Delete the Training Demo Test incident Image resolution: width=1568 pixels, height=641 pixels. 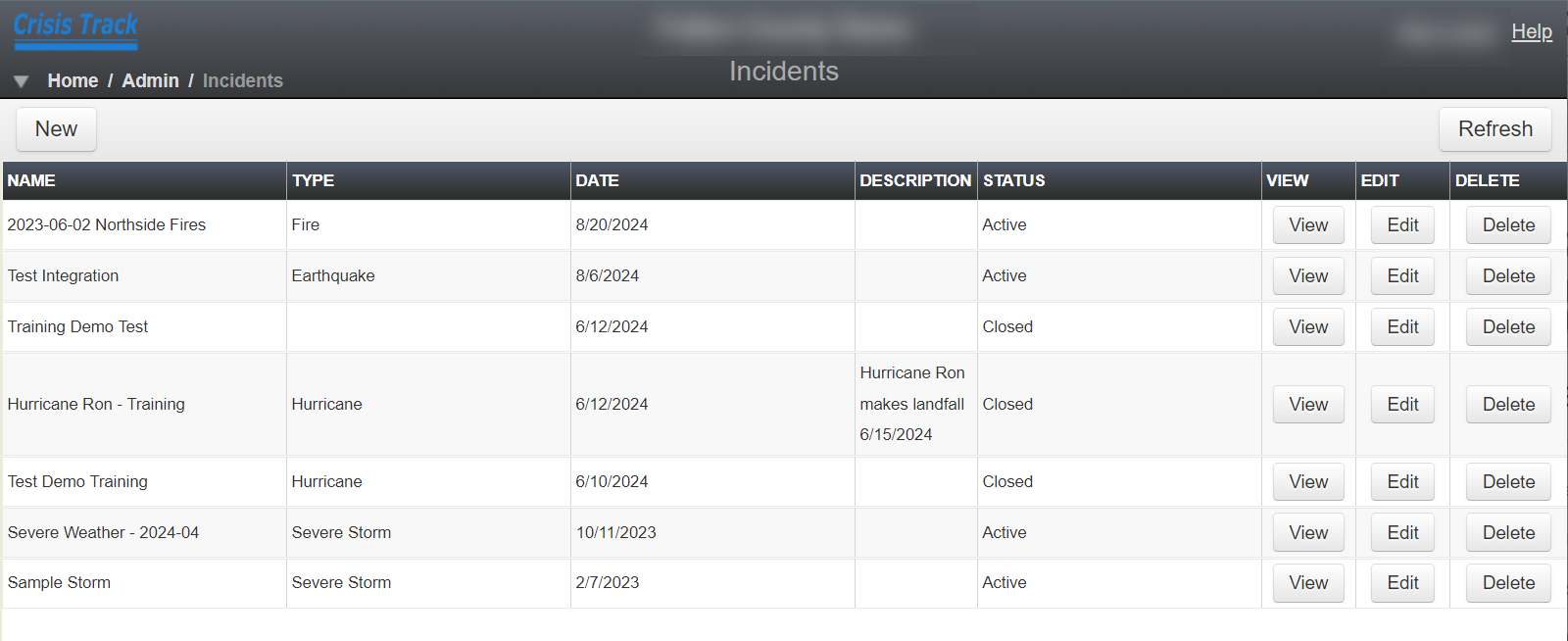point(1507,326)
